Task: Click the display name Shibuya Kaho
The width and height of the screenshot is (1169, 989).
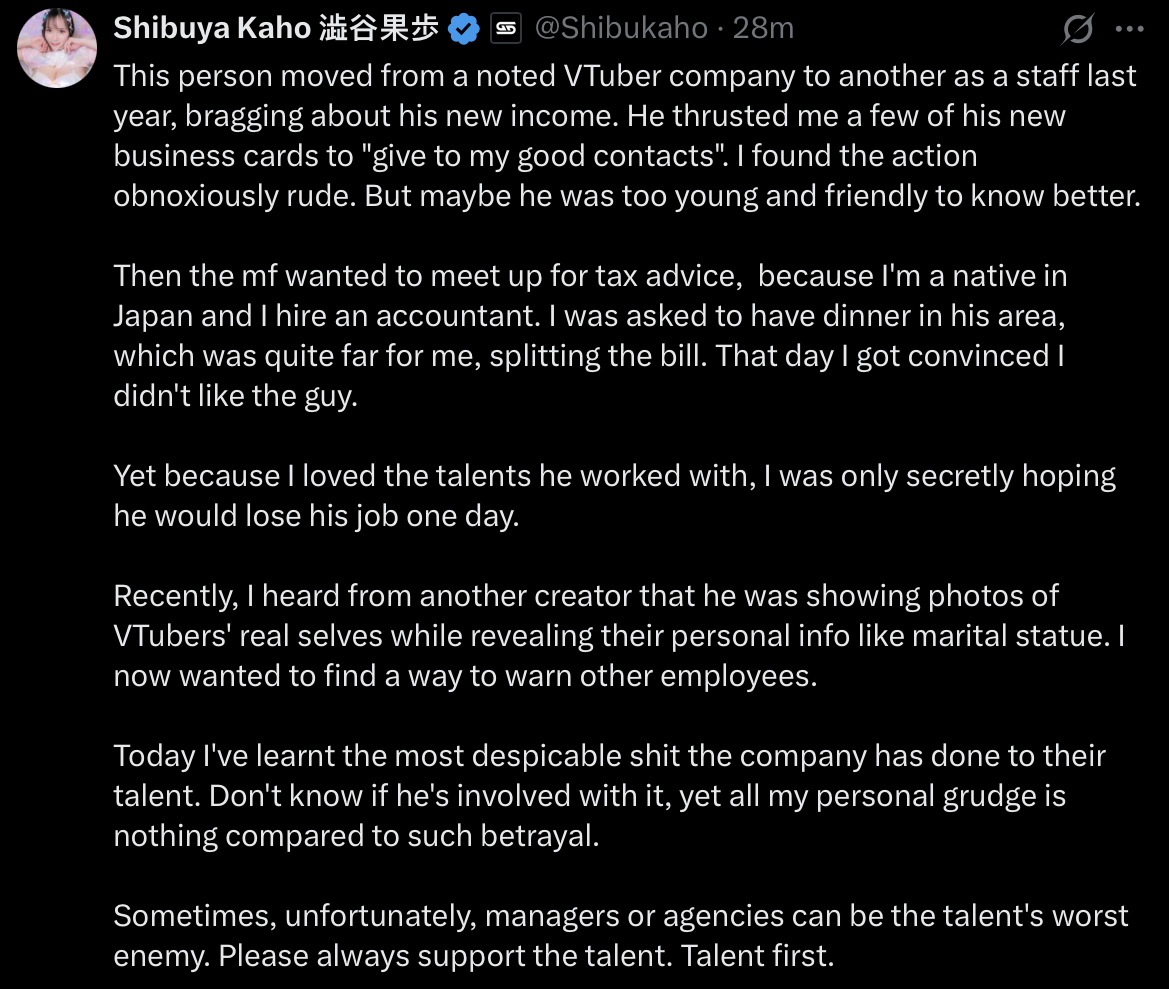Action: click(x=212, y=28)
